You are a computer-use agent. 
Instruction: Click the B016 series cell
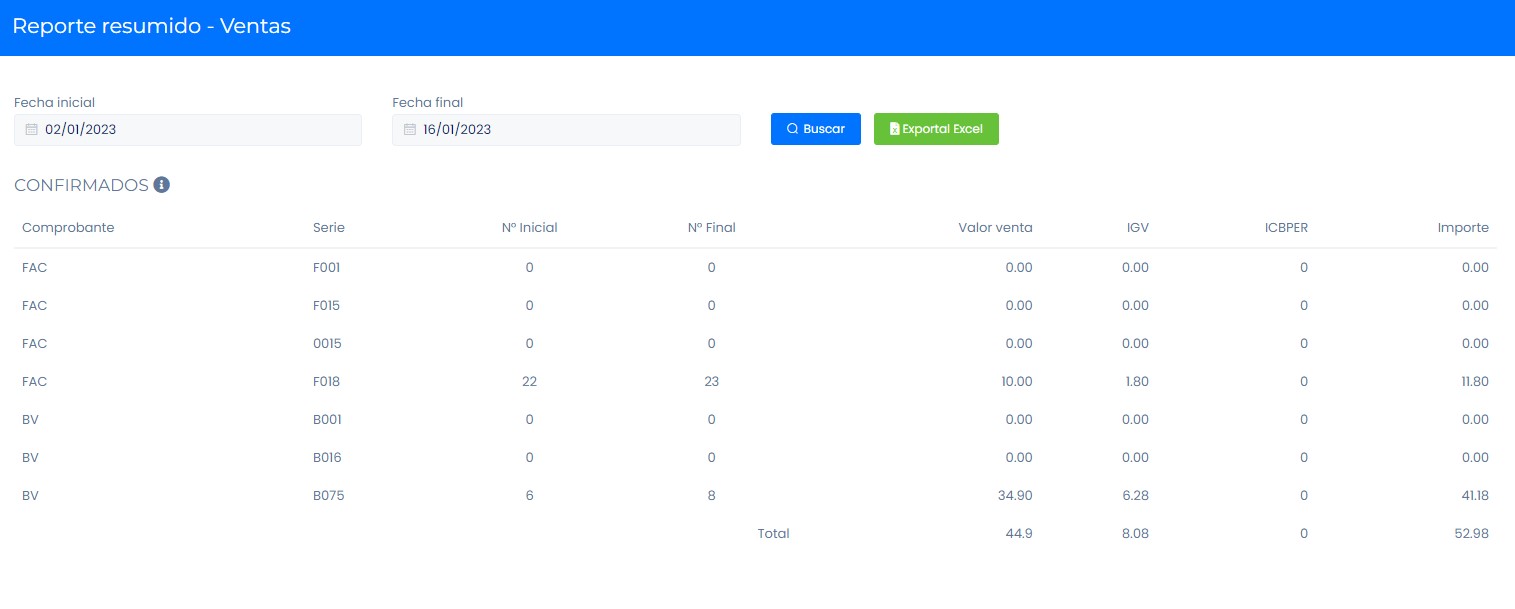(328, 458)
